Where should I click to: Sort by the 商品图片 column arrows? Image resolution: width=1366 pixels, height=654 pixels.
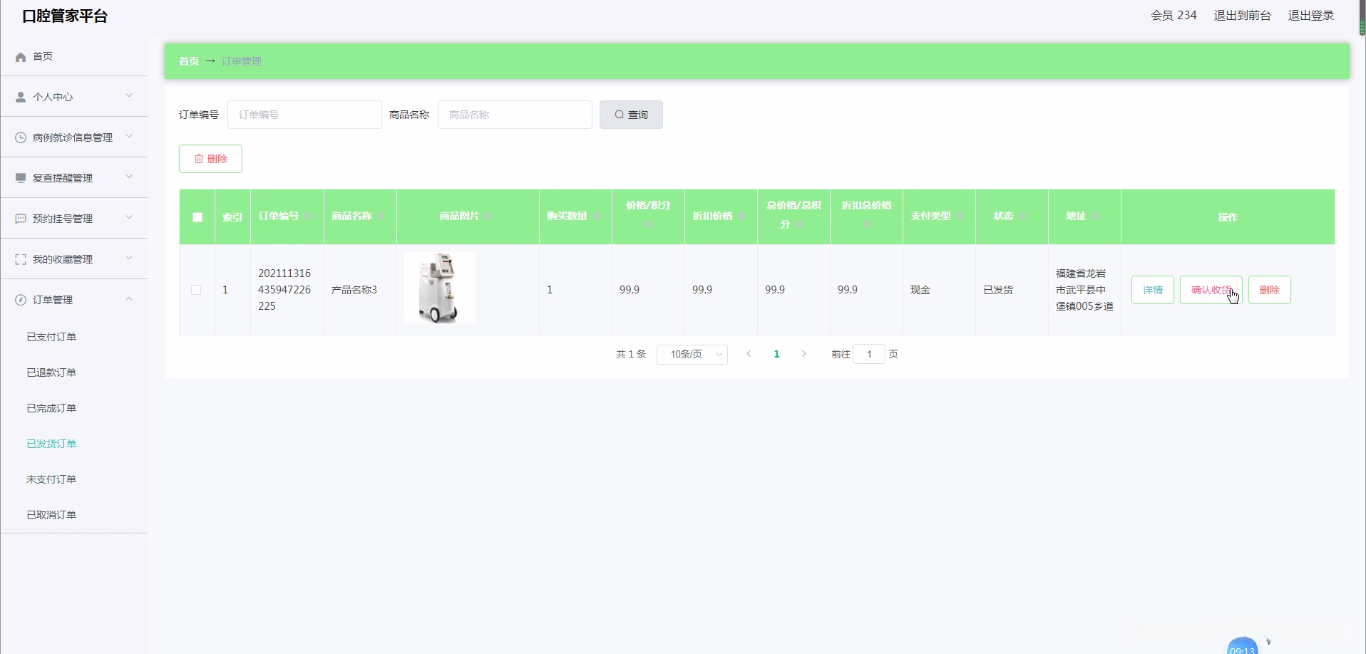pyautogui.click(x=488, y=217)
